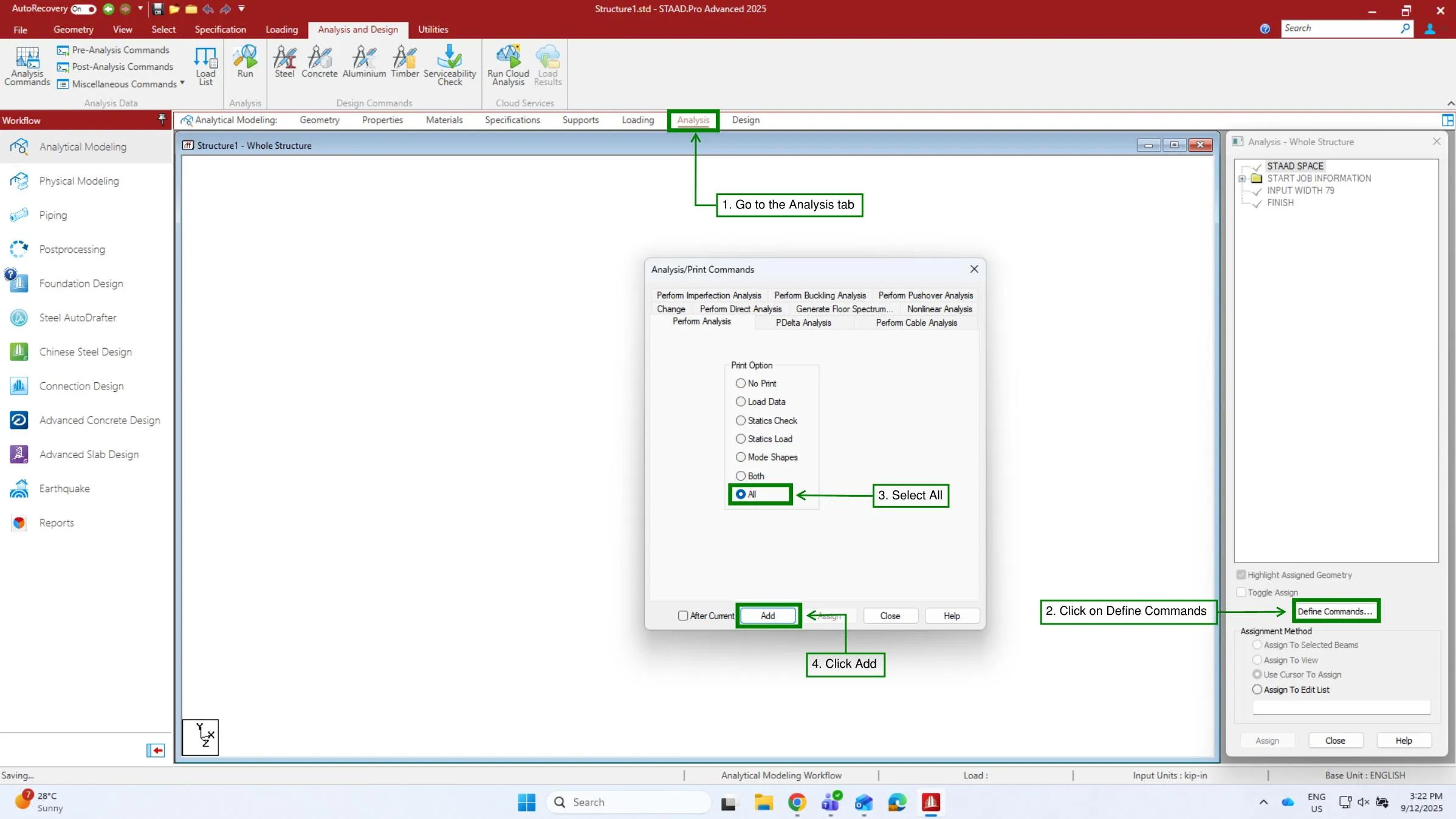Open Concrete design commands
The width and height of the screenshot is (1456, 819).
point(319,61)
